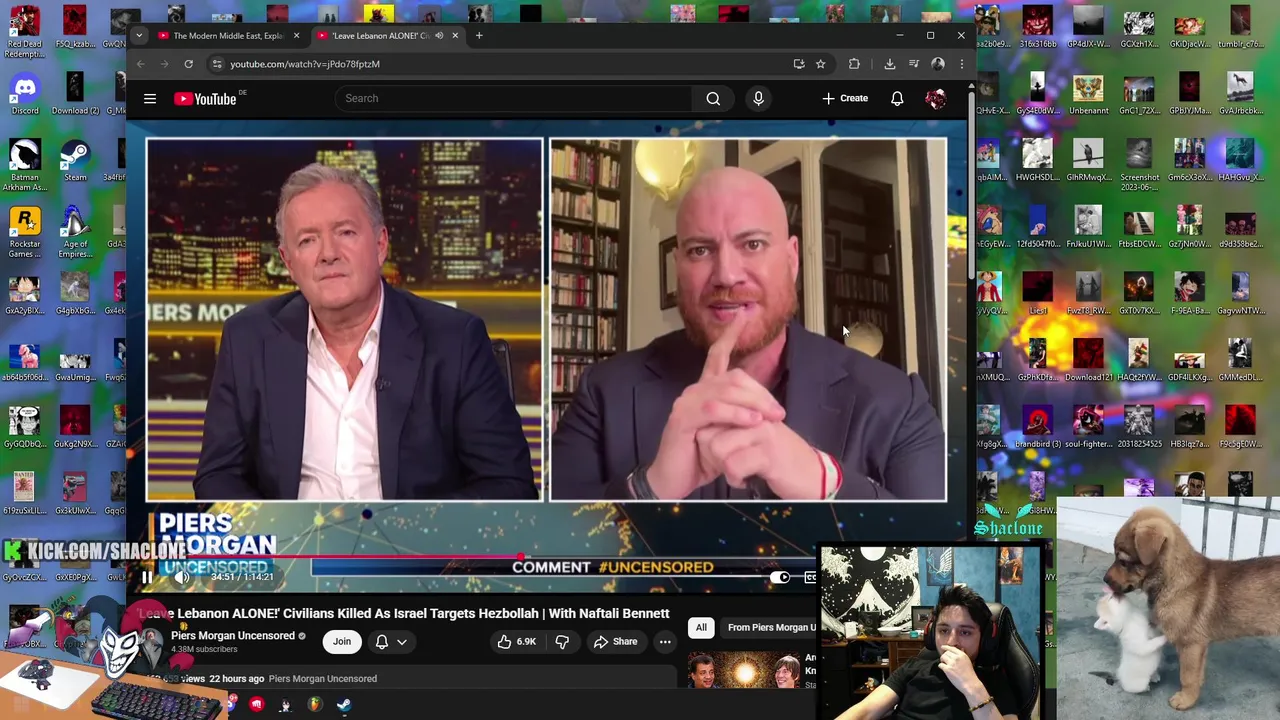Close 'The Modern Middle East' tab
This screenshot has height=720, width=1280.
point(296,35)
